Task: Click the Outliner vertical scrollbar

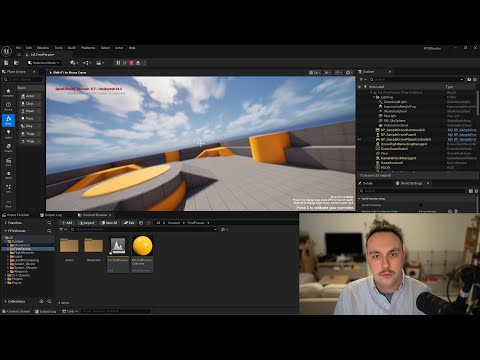Action: (x=478, y=103)
